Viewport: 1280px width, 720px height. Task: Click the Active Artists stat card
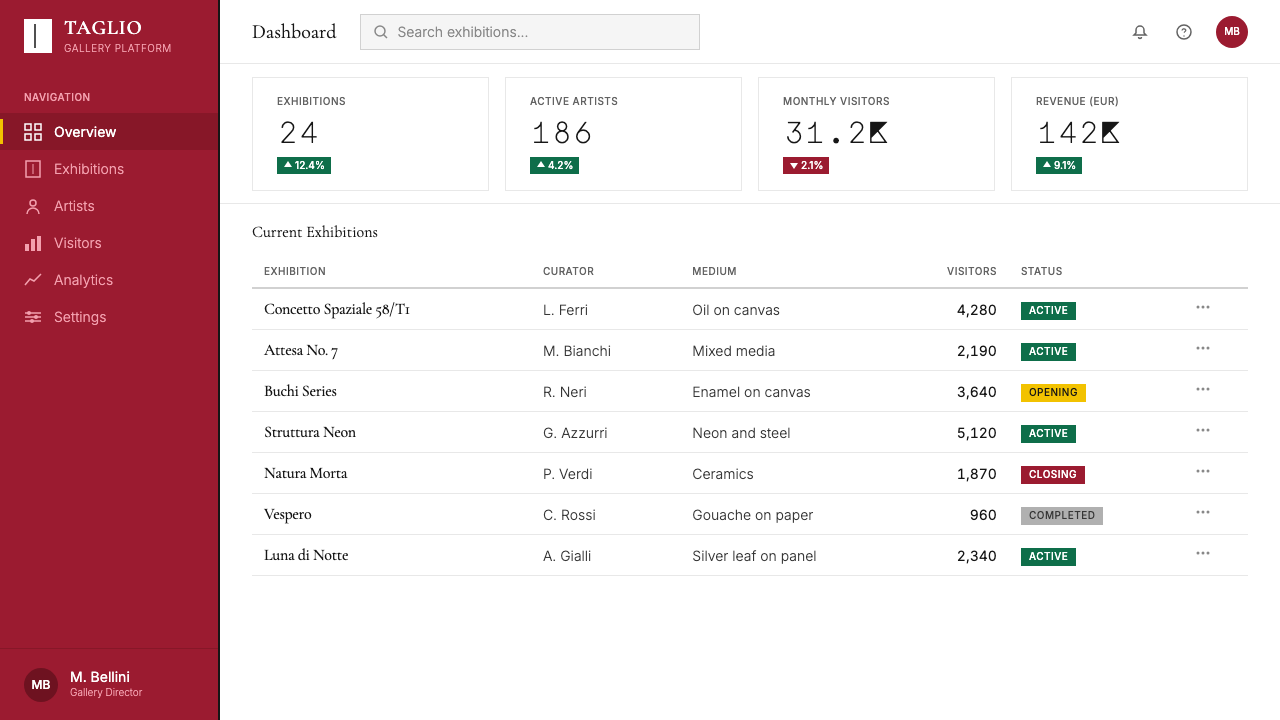[623, 134]
